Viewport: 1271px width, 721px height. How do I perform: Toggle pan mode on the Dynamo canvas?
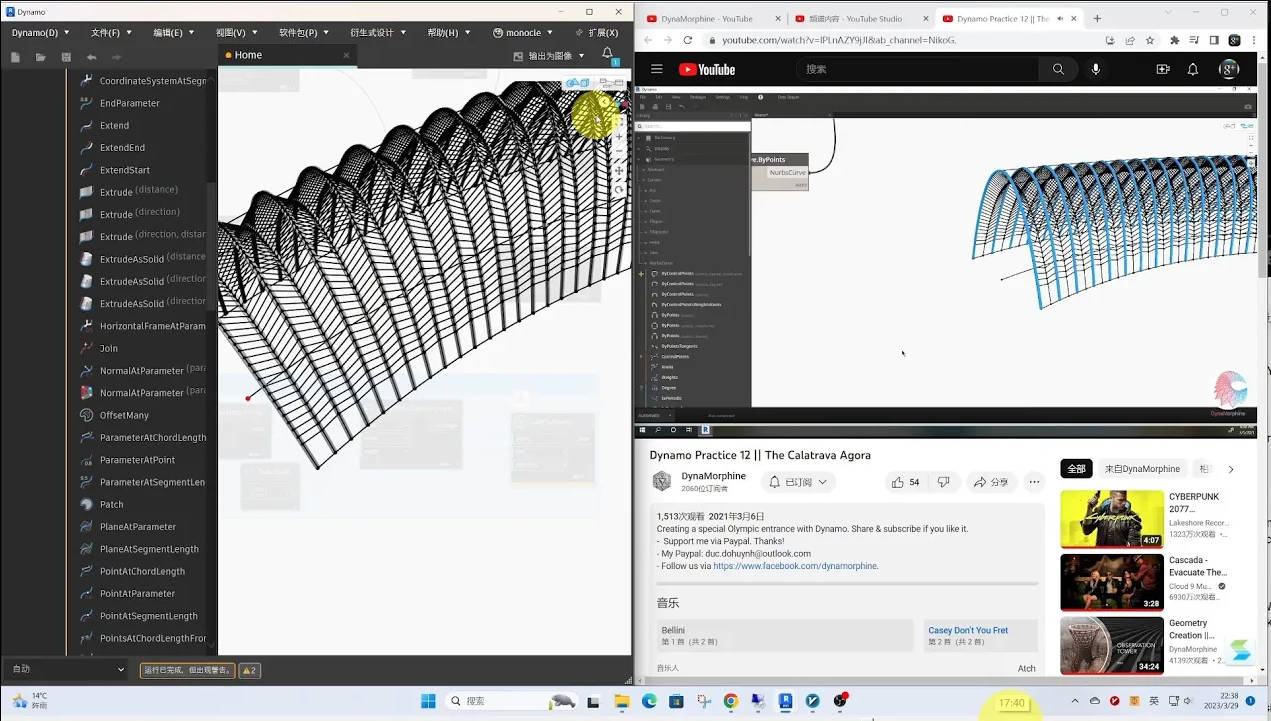pyautogui.click(x=619, y=171)
